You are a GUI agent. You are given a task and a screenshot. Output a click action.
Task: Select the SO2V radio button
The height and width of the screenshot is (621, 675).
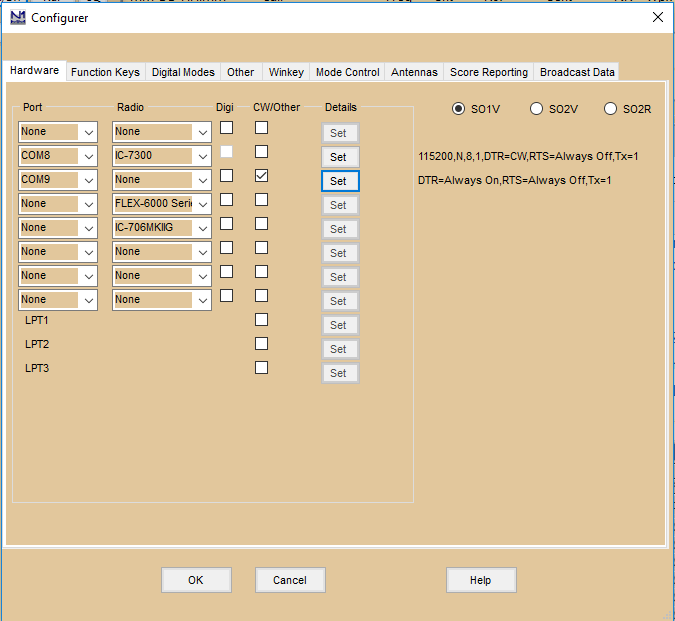554,109
